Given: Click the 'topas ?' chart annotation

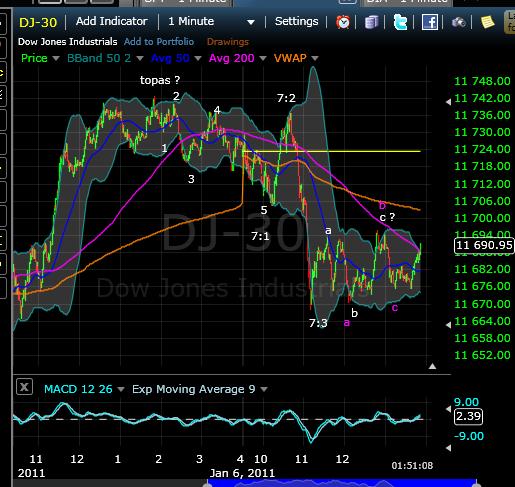Looking at the screenshot, I should coord(160,80).
